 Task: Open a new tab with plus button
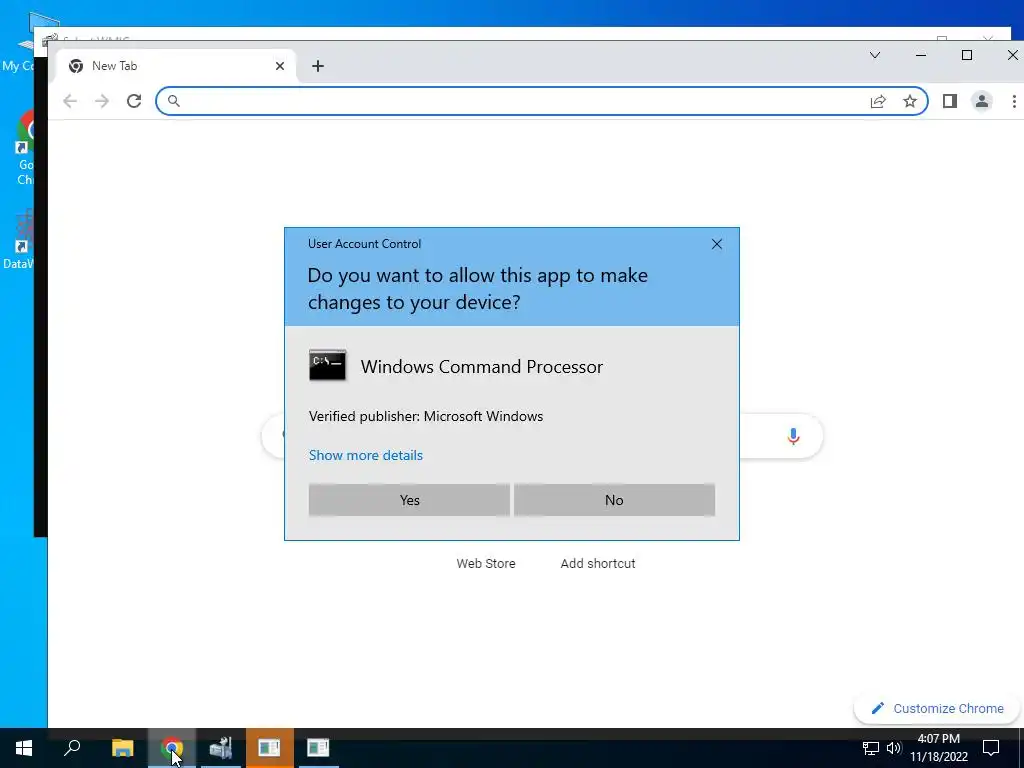[x=317, y=66]
